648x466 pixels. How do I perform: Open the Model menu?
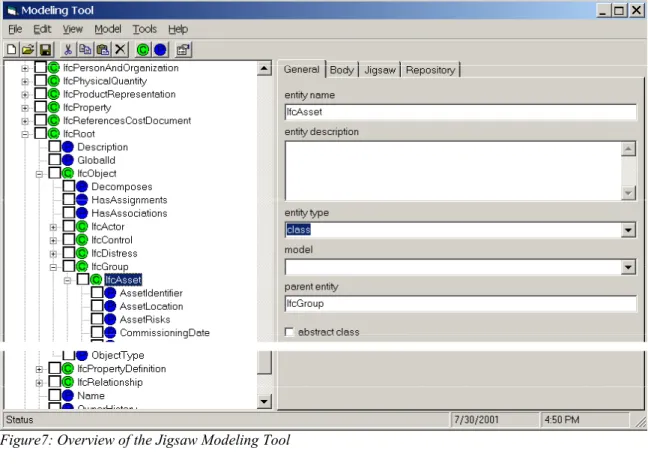pyautogui.click(x=108, y=29)
